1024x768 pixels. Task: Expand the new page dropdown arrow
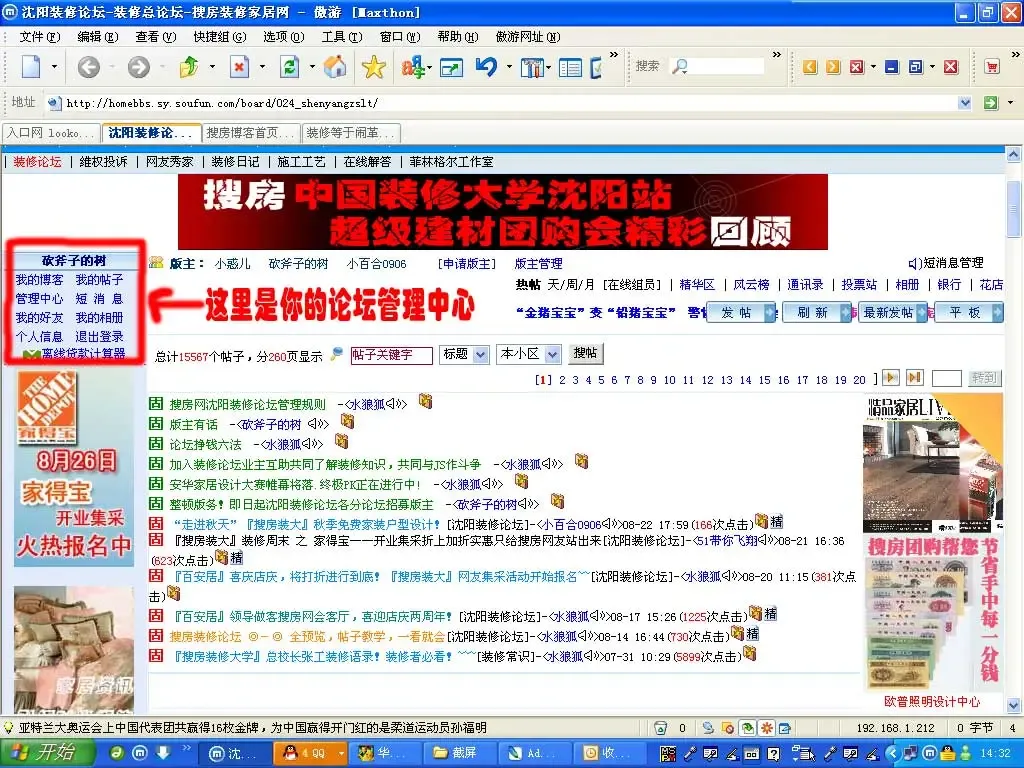54,67
